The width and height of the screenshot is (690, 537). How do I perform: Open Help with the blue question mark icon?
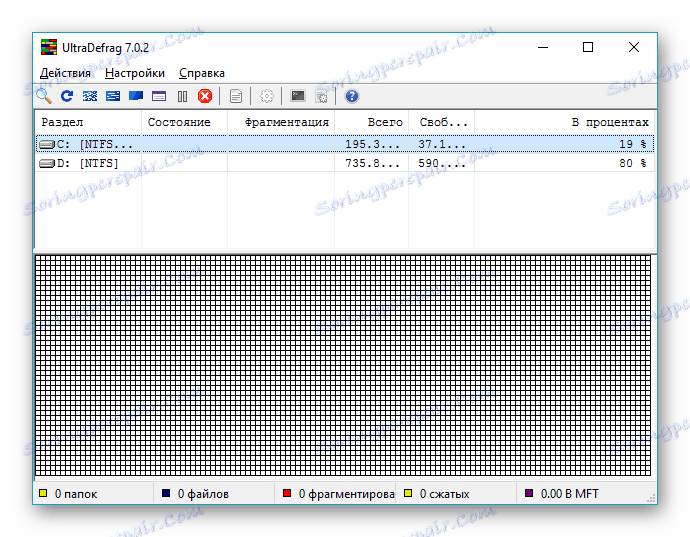(x=352, y=96)
